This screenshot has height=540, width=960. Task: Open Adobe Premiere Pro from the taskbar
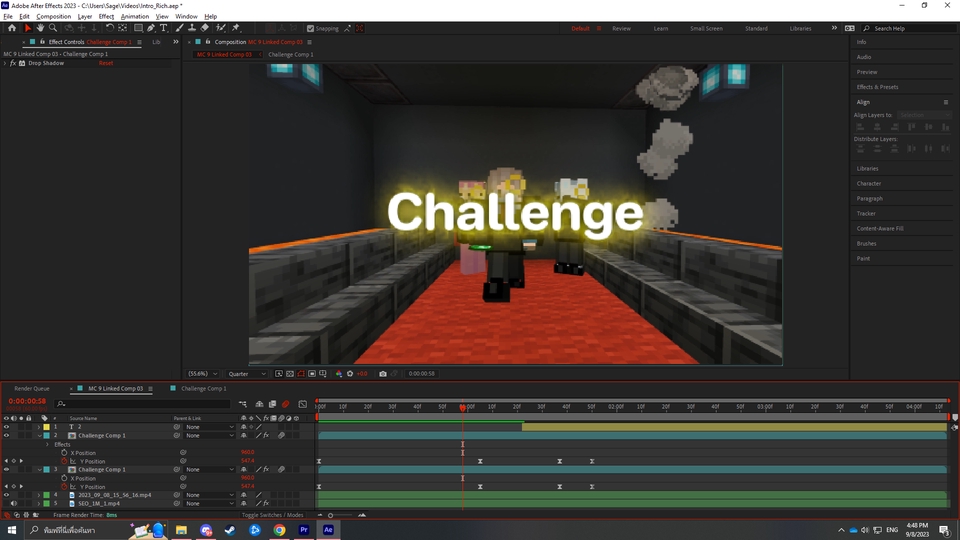tap(304, 530)
